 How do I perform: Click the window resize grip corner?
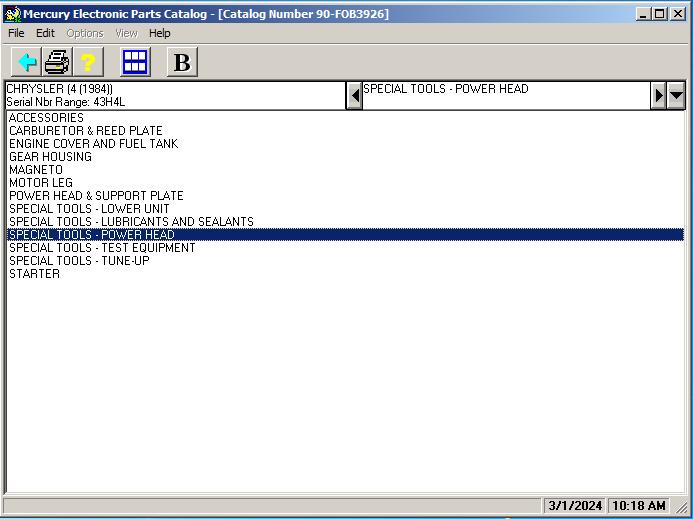coord(682,507)
